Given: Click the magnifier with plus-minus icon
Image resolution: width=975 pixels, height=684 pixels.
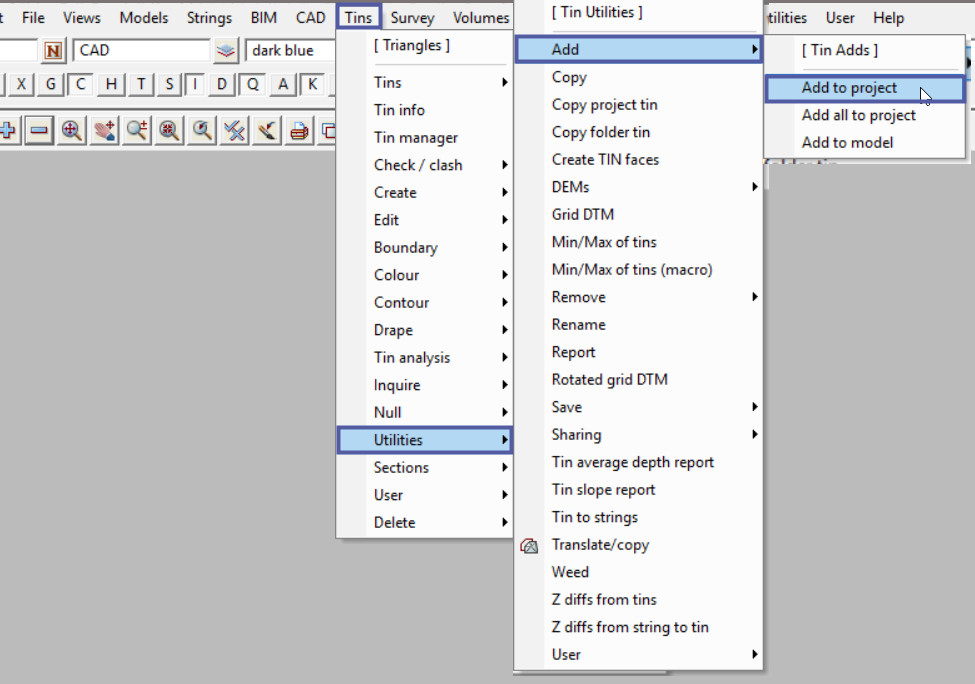Looking at the screenshot, I should 136,130.
